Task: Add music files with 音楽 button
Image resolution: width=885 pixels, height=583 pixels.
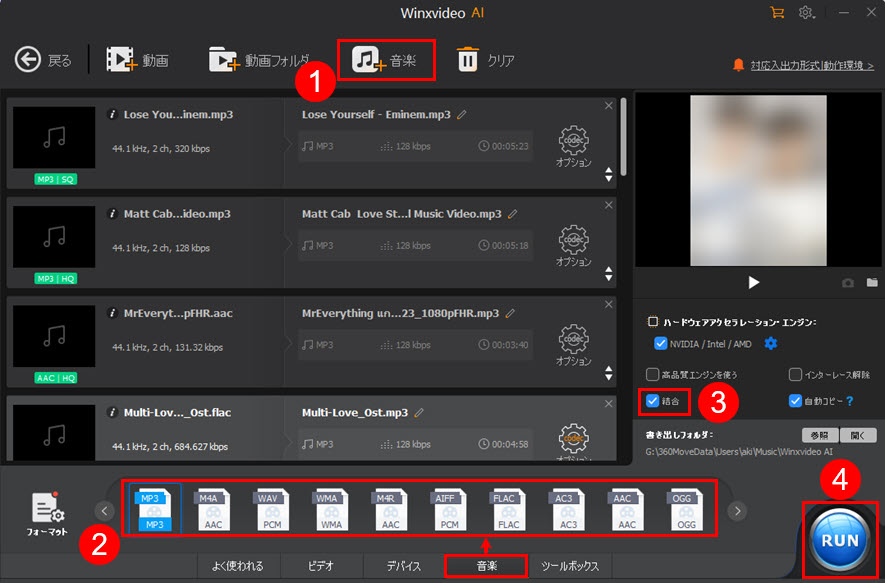Action: point(385,60)
